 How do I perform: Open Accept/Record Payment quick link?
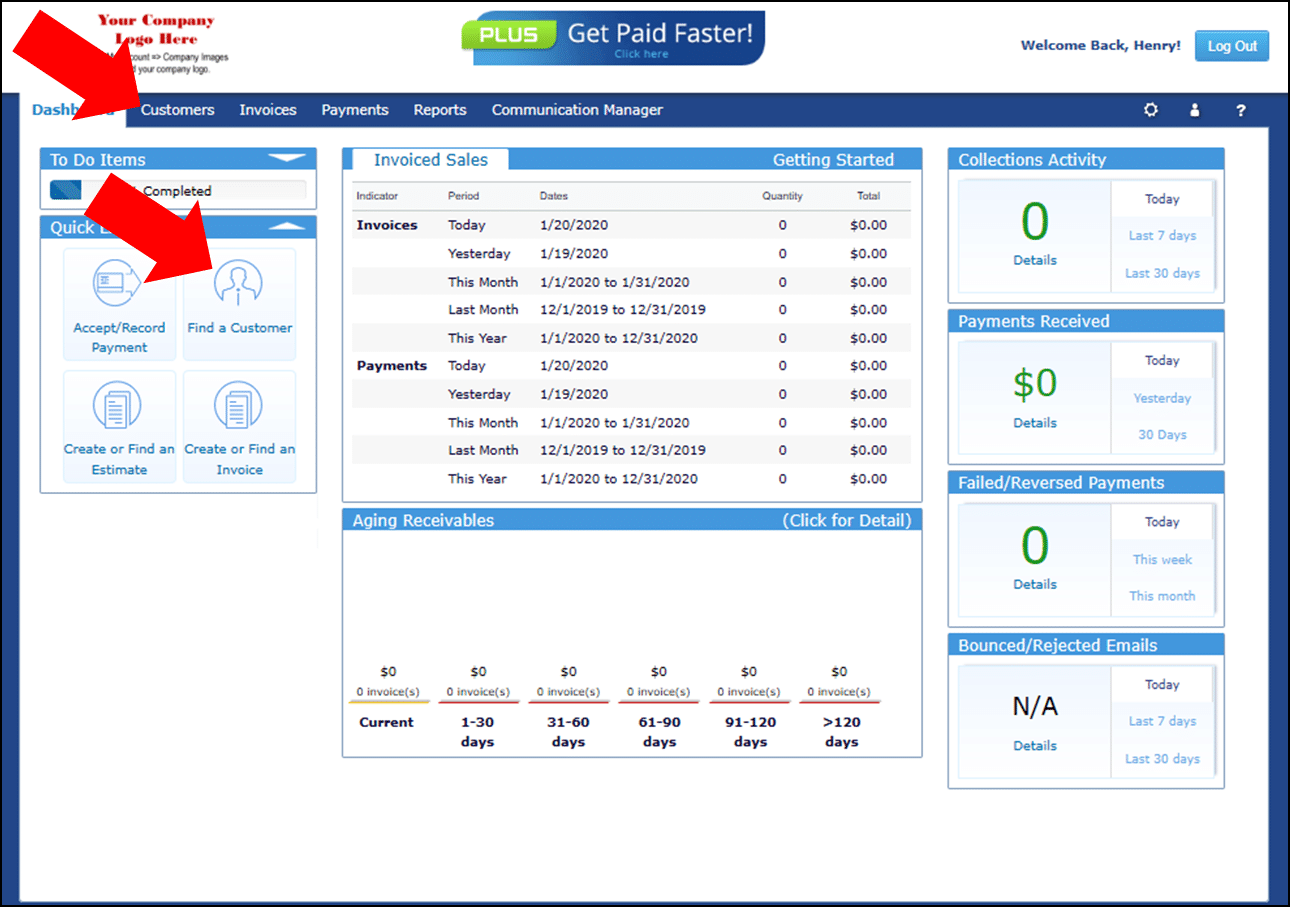[119, 304]
